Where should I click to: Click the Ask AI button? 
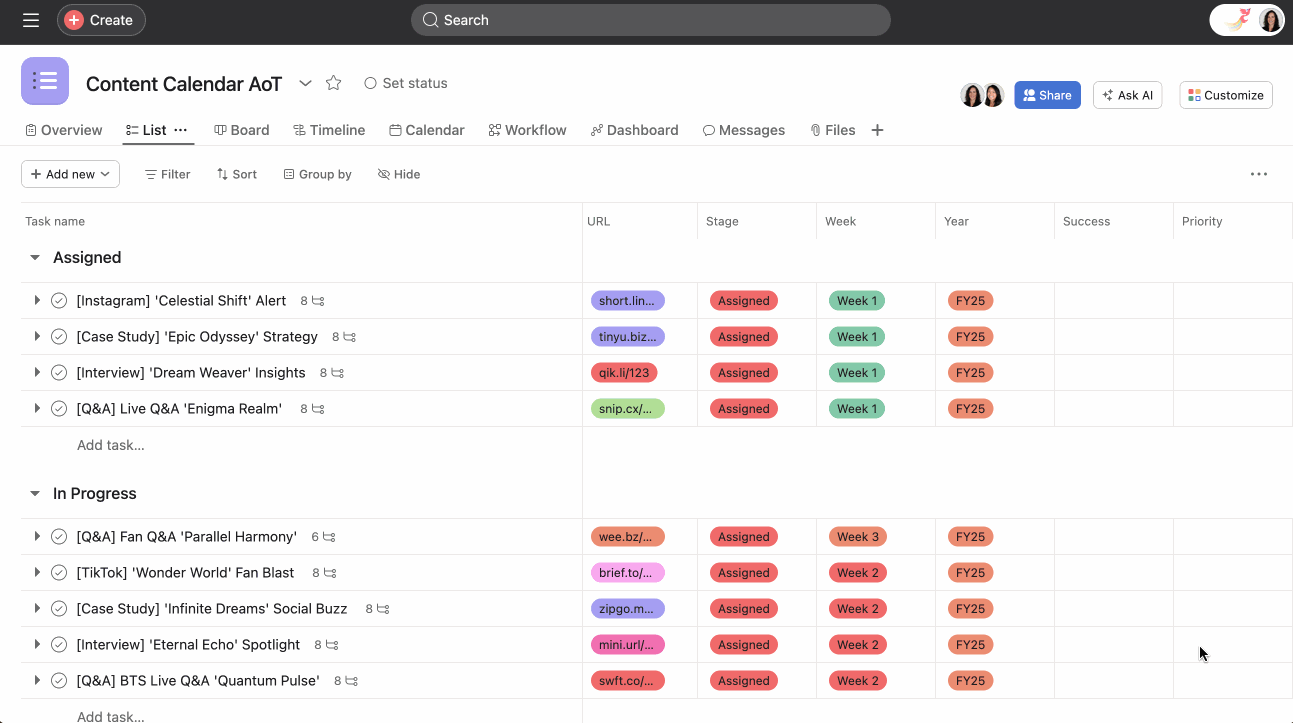pyautogui.click(x=1127, y=95)
